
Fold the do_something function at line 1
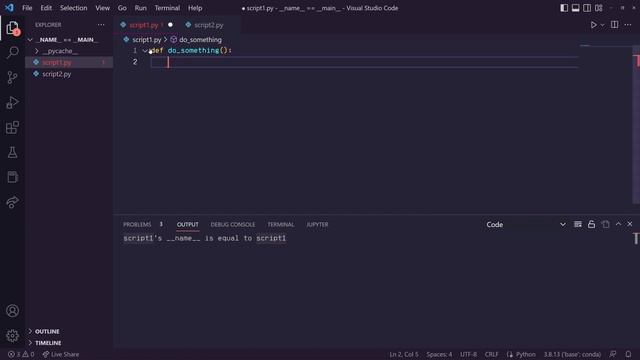145,51
